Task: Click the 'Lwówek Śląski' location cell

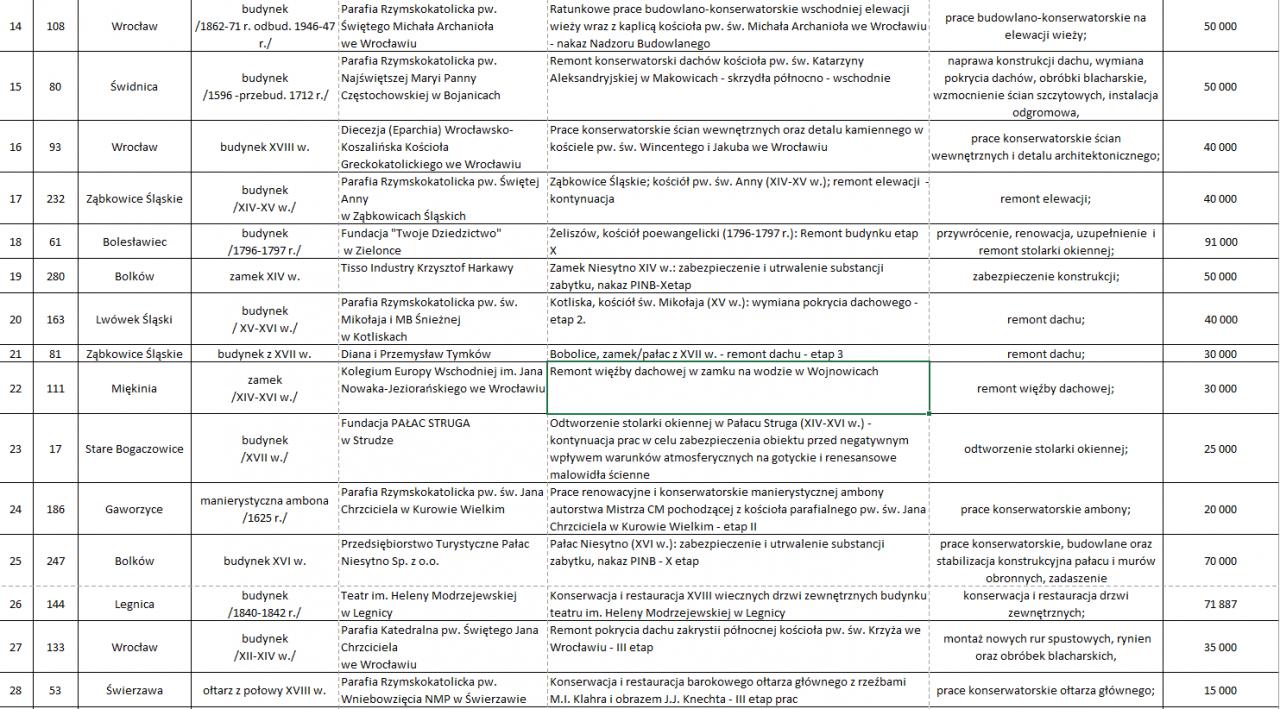Action: pos(134,319)
